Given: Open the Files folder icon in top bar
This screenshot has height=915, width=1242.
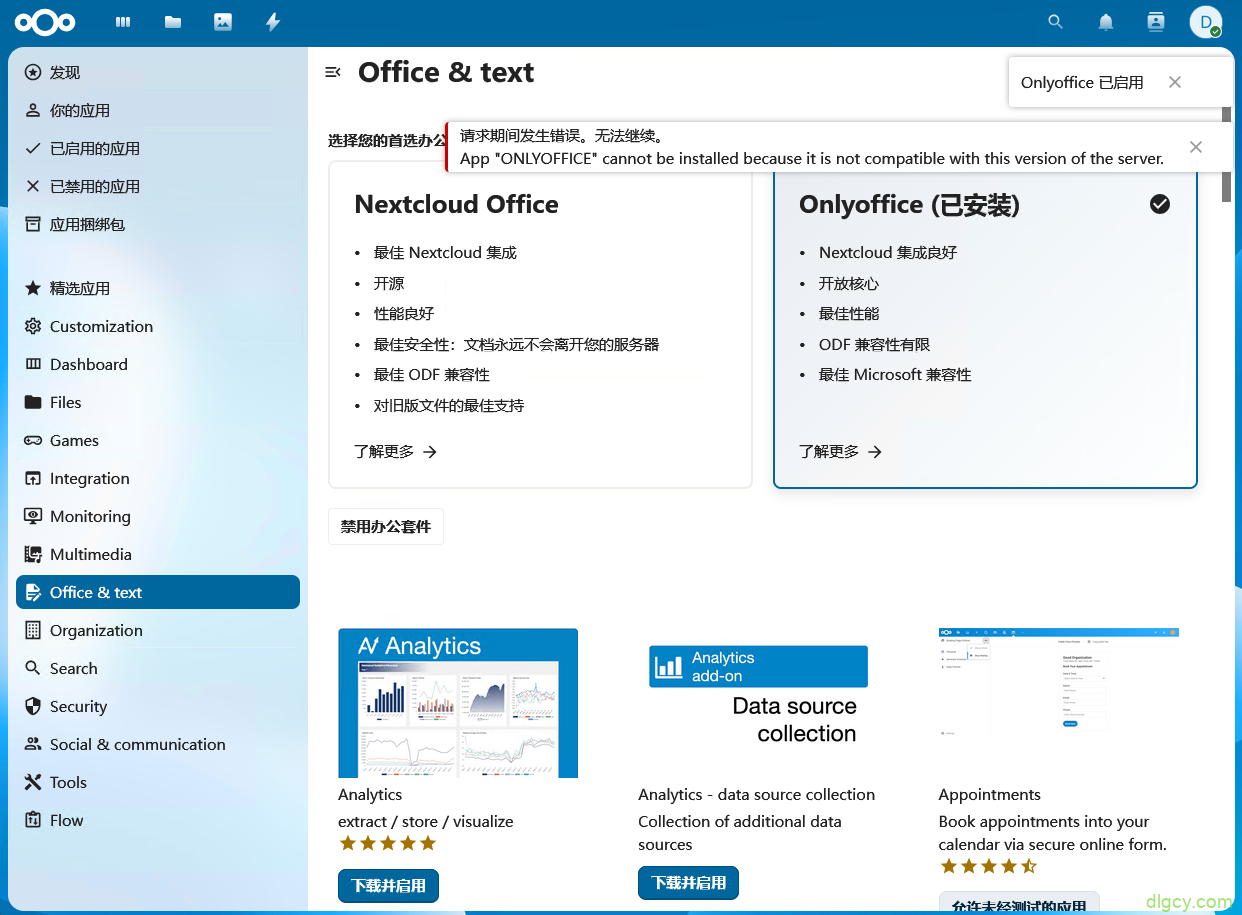Looking at the screenshot, I should (x=173, y=22).
